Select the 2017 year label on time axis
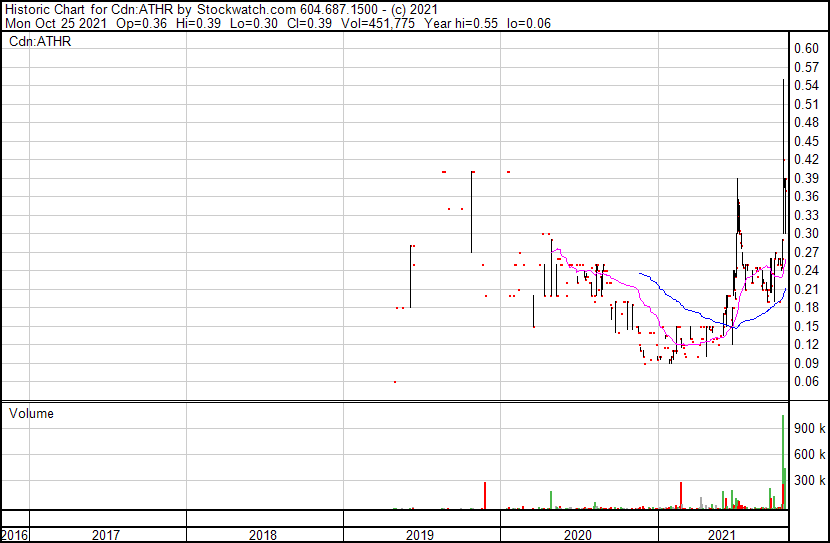830x543 pixels. pos(106,535)
